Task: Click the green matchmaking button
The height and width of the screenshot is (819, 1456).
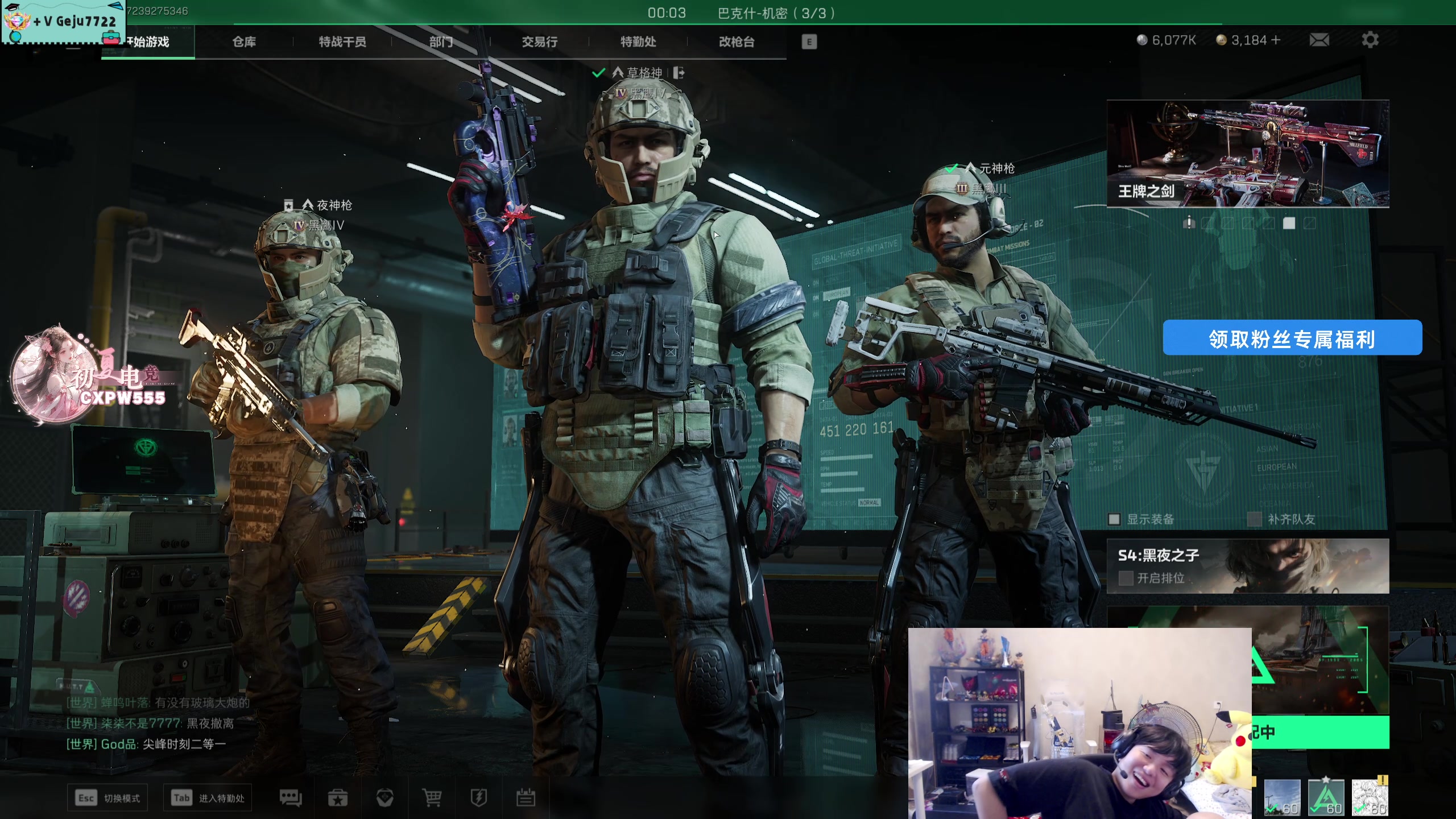Action: tap(1320, 733)
